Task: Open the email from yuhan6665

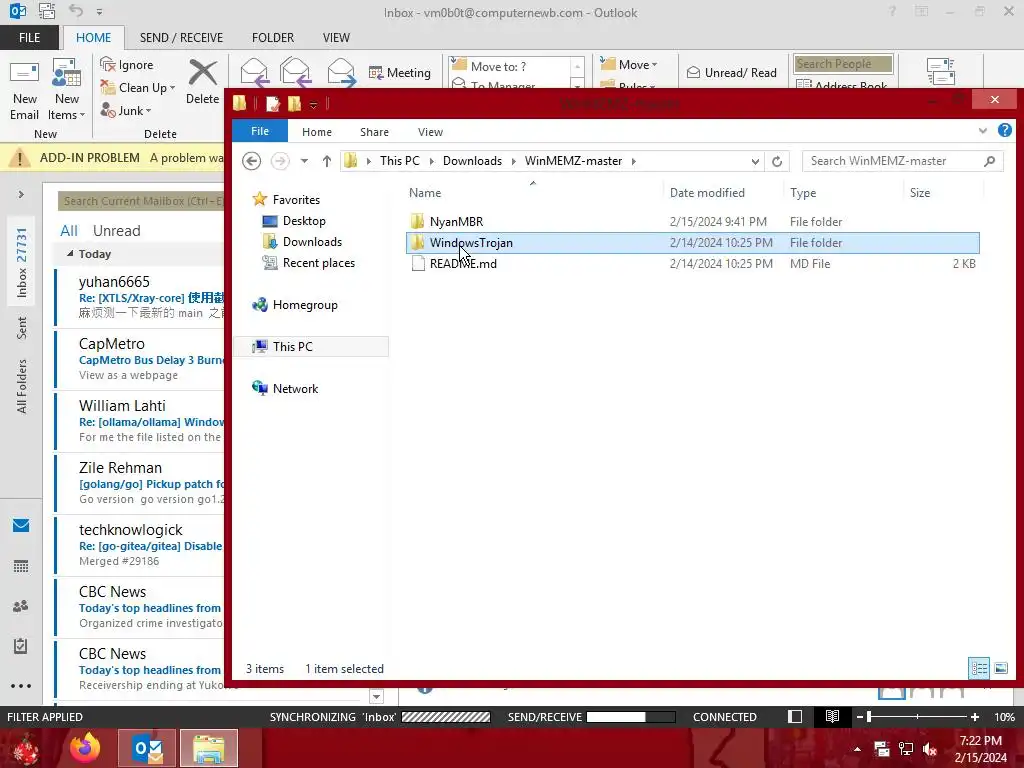Action: coord(140,298)
